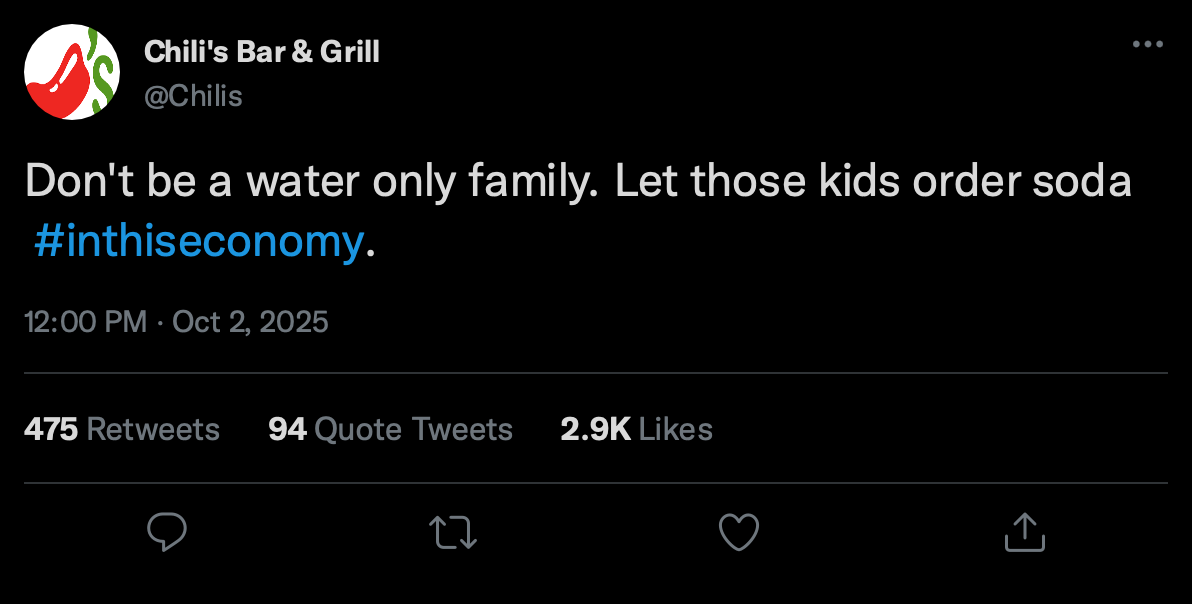The height and width of the screenshot is (604, 1192).
Task: Click the Oct 2, 2025 date
Action: click(250, 322)
